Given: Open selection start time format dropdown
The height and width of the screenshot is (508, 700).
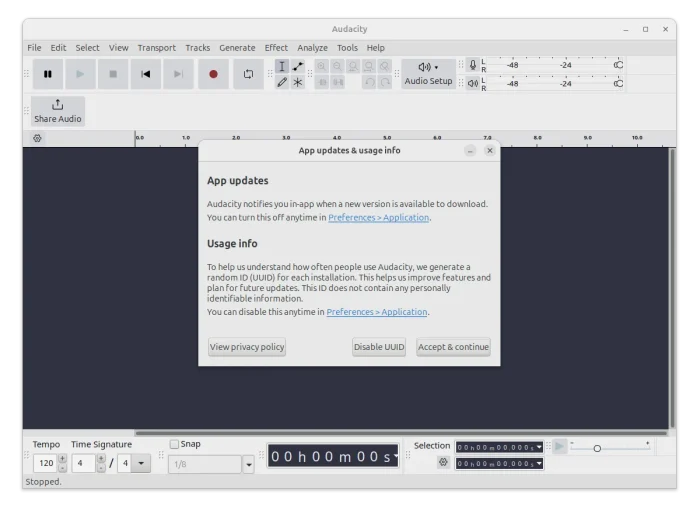Looking at the screenshot, I should pyautogui.click(x=539, y=447).
